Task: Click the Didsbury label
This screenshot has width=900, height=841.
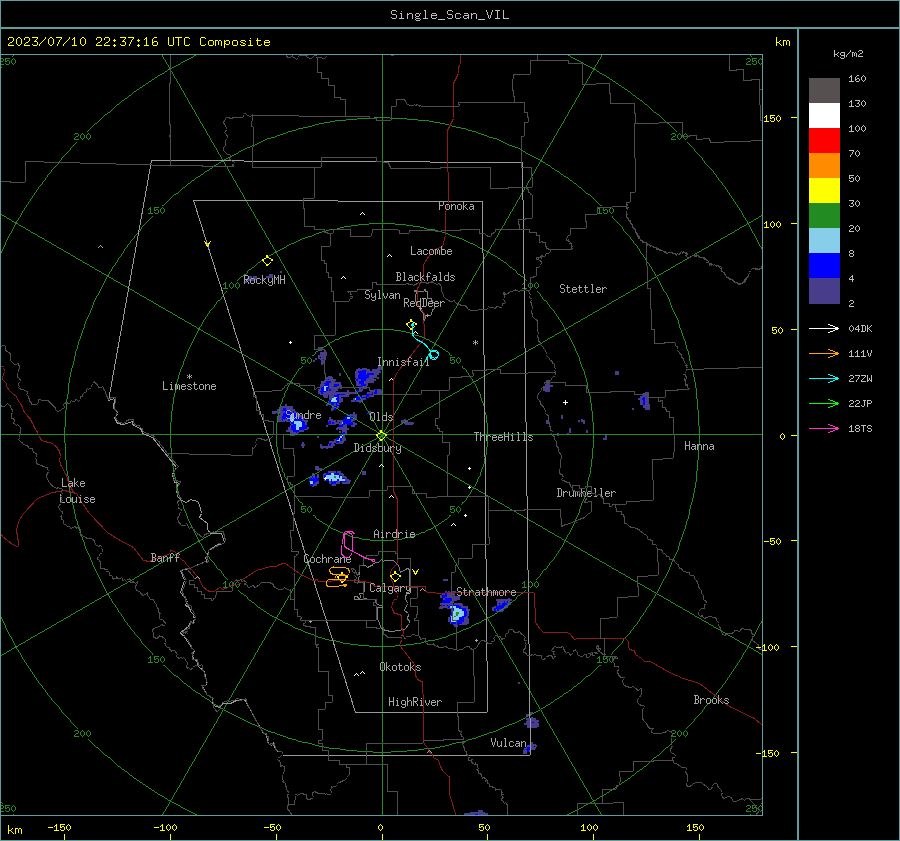Action: coord(377,448)
